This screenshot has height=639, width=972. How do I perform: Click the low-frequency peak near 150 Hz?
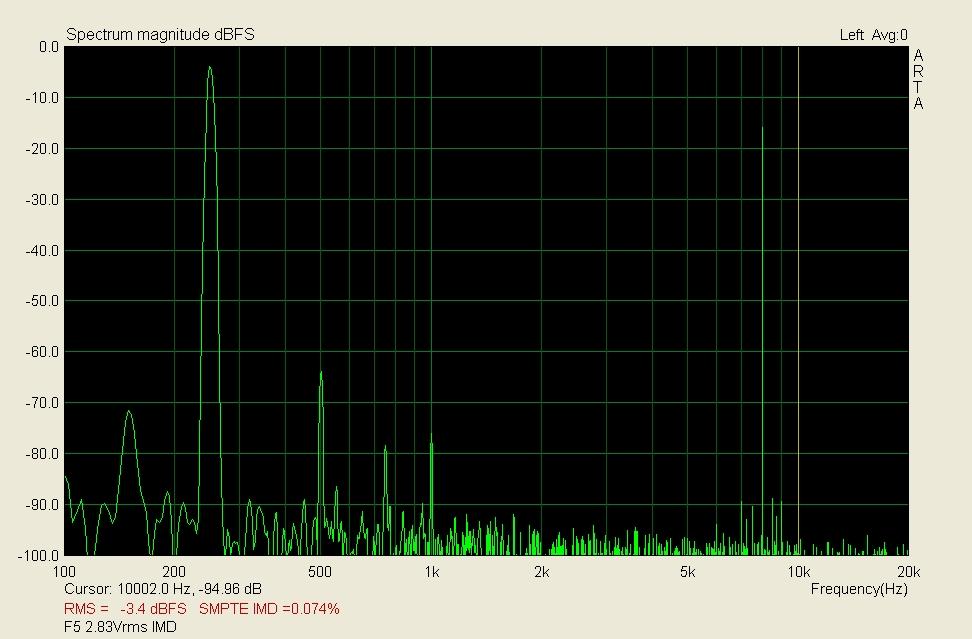pos(129,412)
